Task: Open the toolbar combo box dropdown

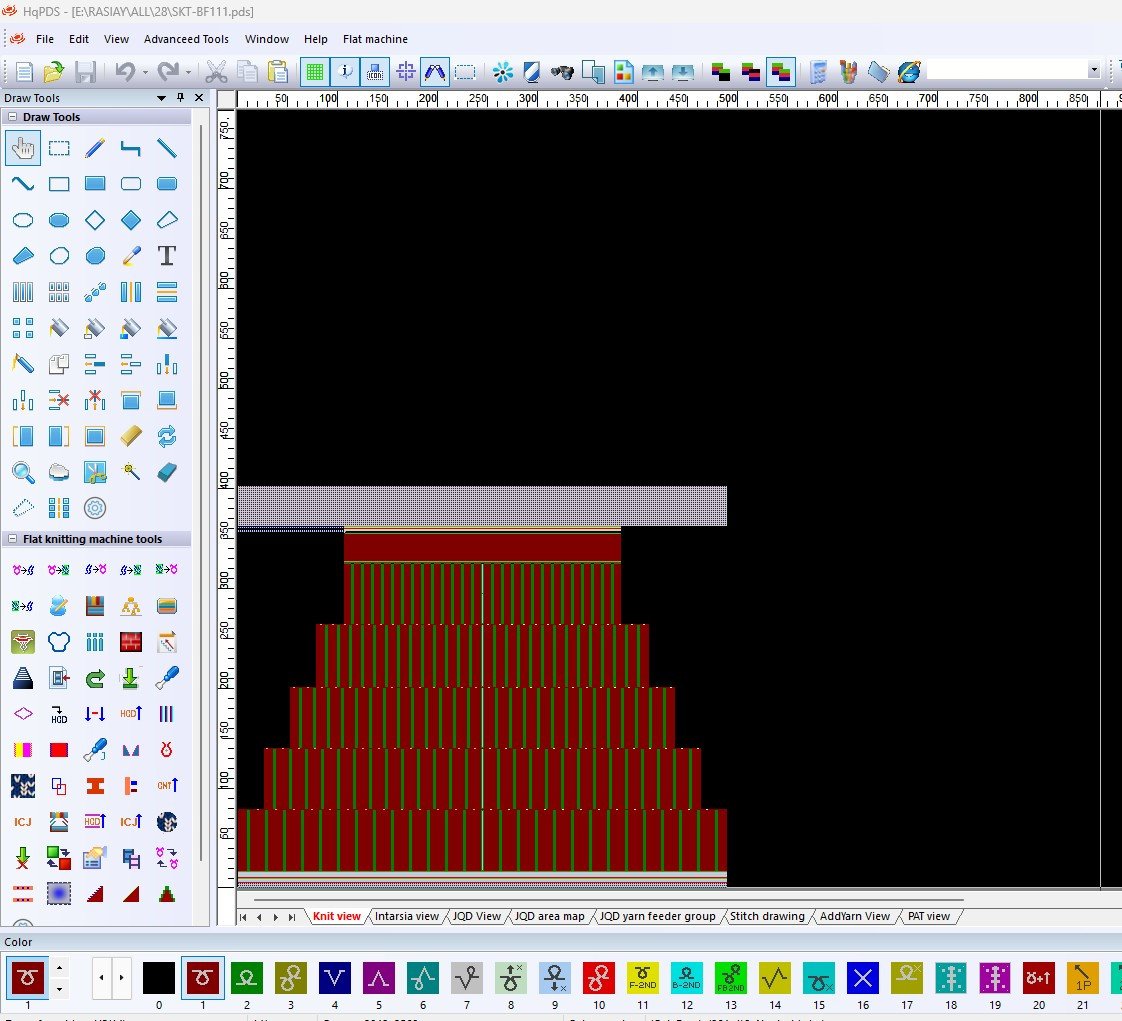Action: pyautogui.click(x=1093, y=70)
